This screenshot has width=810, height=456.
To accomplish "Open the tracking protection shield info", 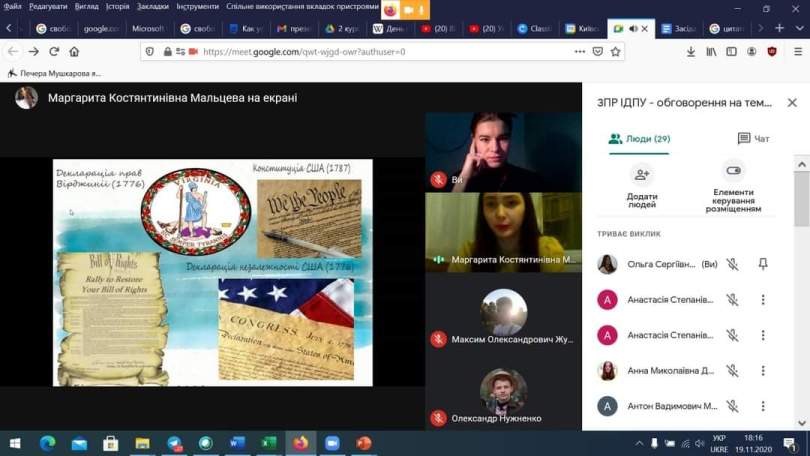I will [150, 52].
